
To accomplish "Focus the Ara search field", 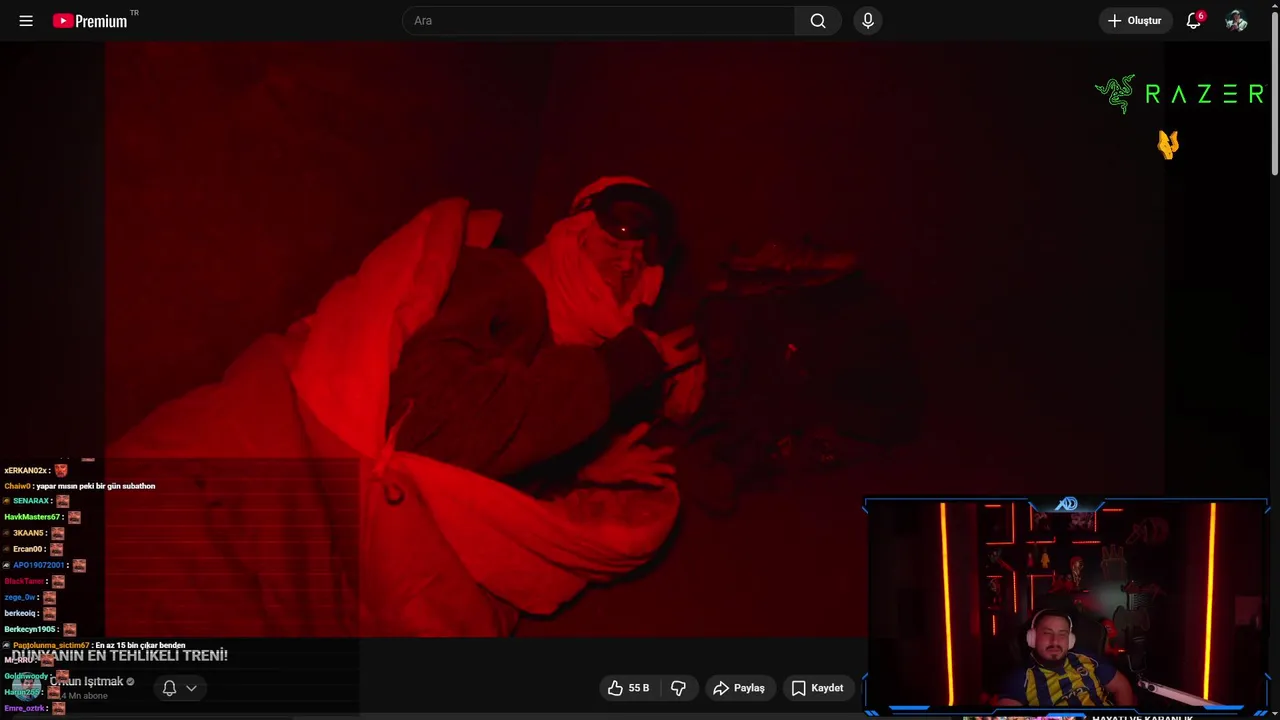I will [x=598, y=20].
